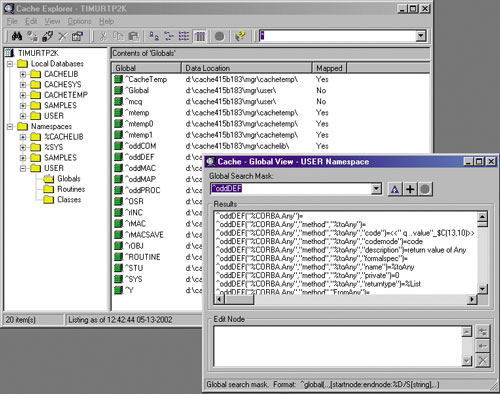Select the ^Global row in the list
The image size is (500, 394).
click(132, 90)
